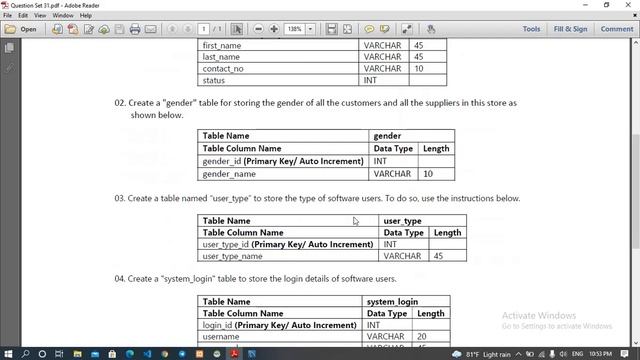Click the 'first_name' table cell

(278, 45)
